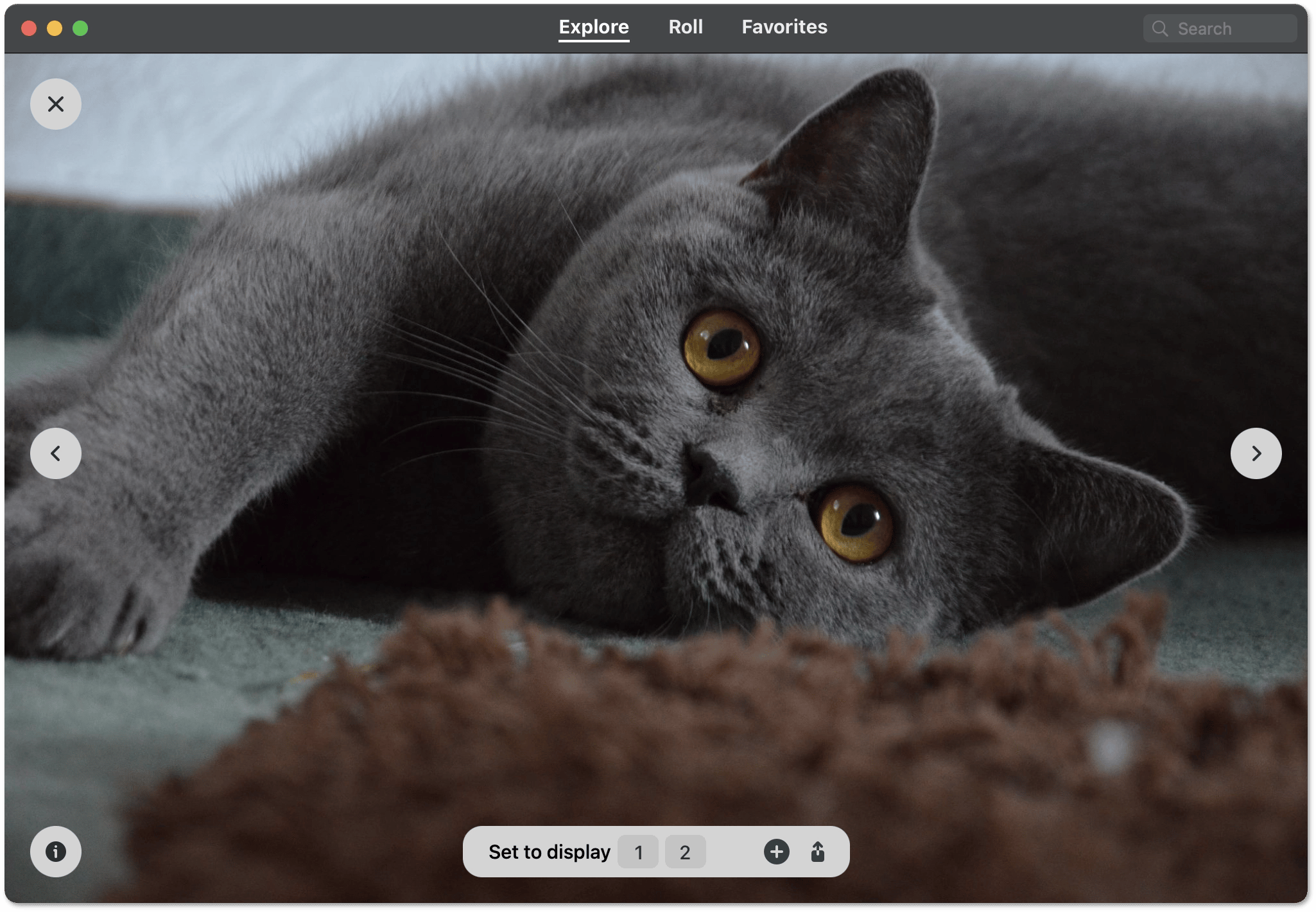Open the Roll tab
The width and height of the screenshot is (1316, 912).
tap(686, 27)
